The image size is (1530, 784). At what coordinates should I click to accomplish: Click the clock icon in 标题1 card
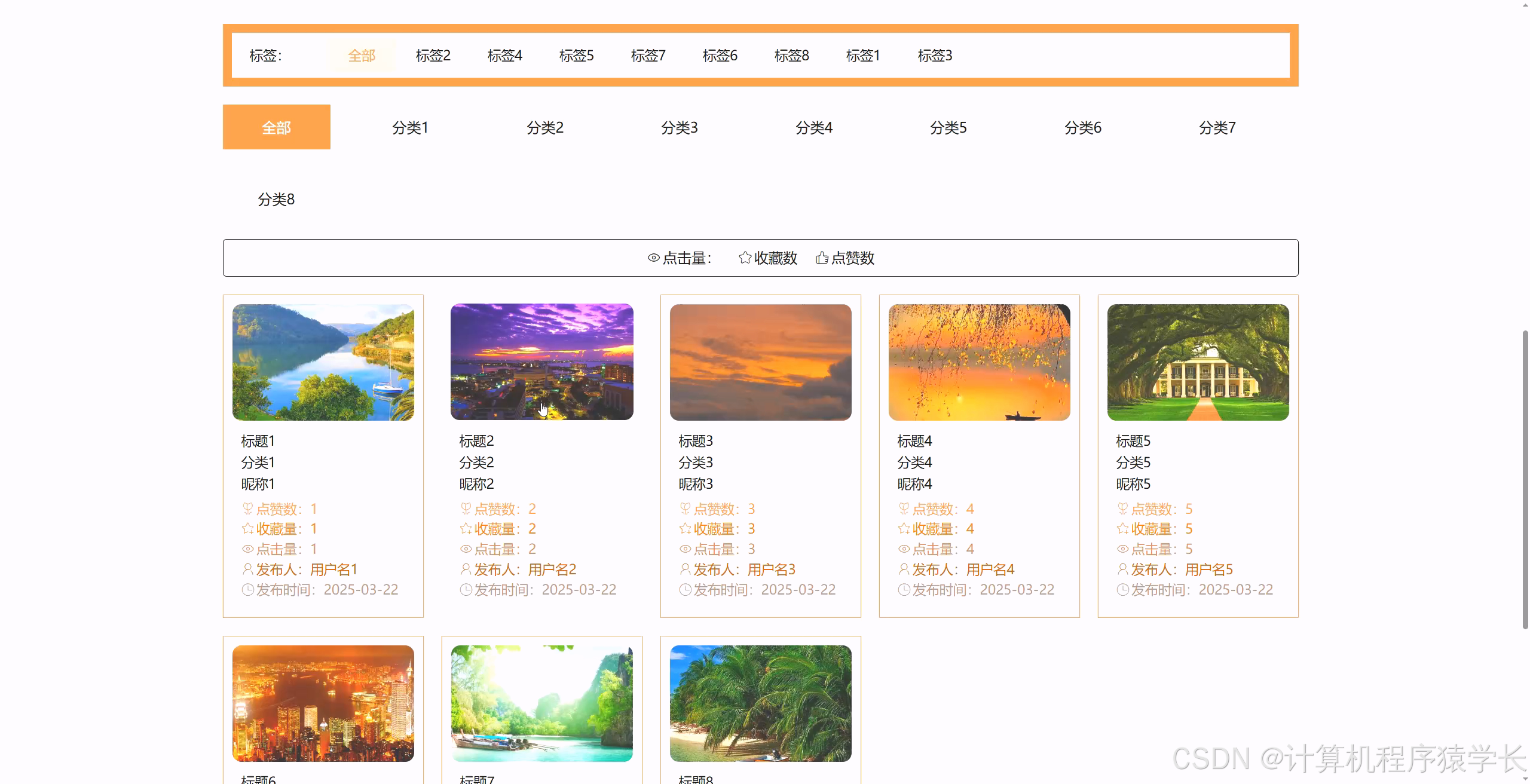[247, 590]
